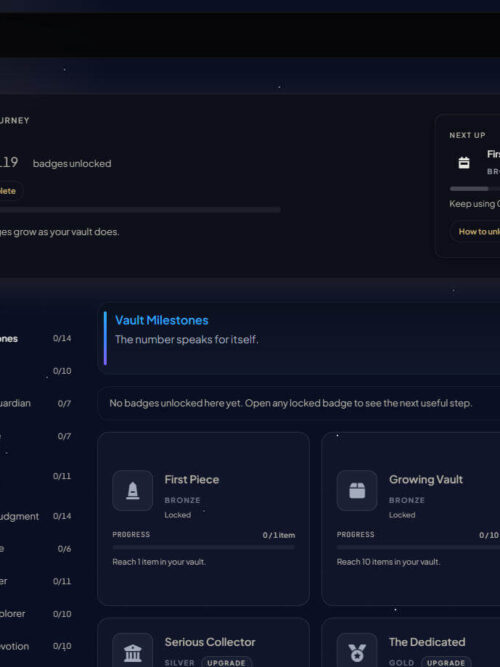
Task: Click the Serious Collector building icon
Action: pos(133,652)
